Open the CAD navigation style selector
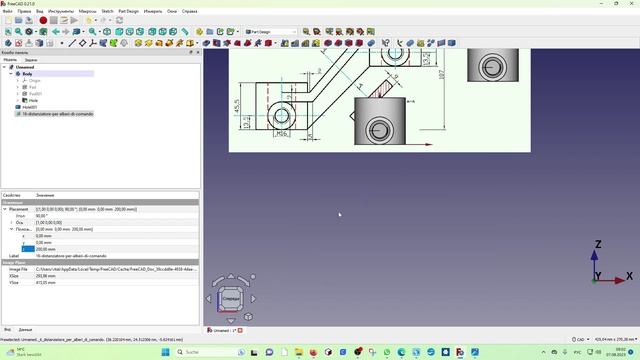The width and height of the screenshot is (640, 360). [581, 339]
